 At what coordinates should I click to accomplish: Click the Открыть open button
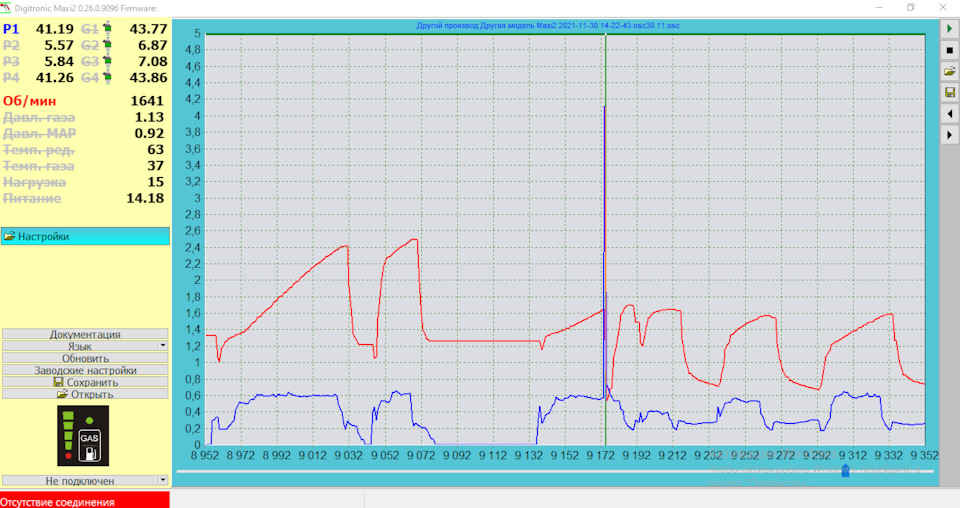85,394
